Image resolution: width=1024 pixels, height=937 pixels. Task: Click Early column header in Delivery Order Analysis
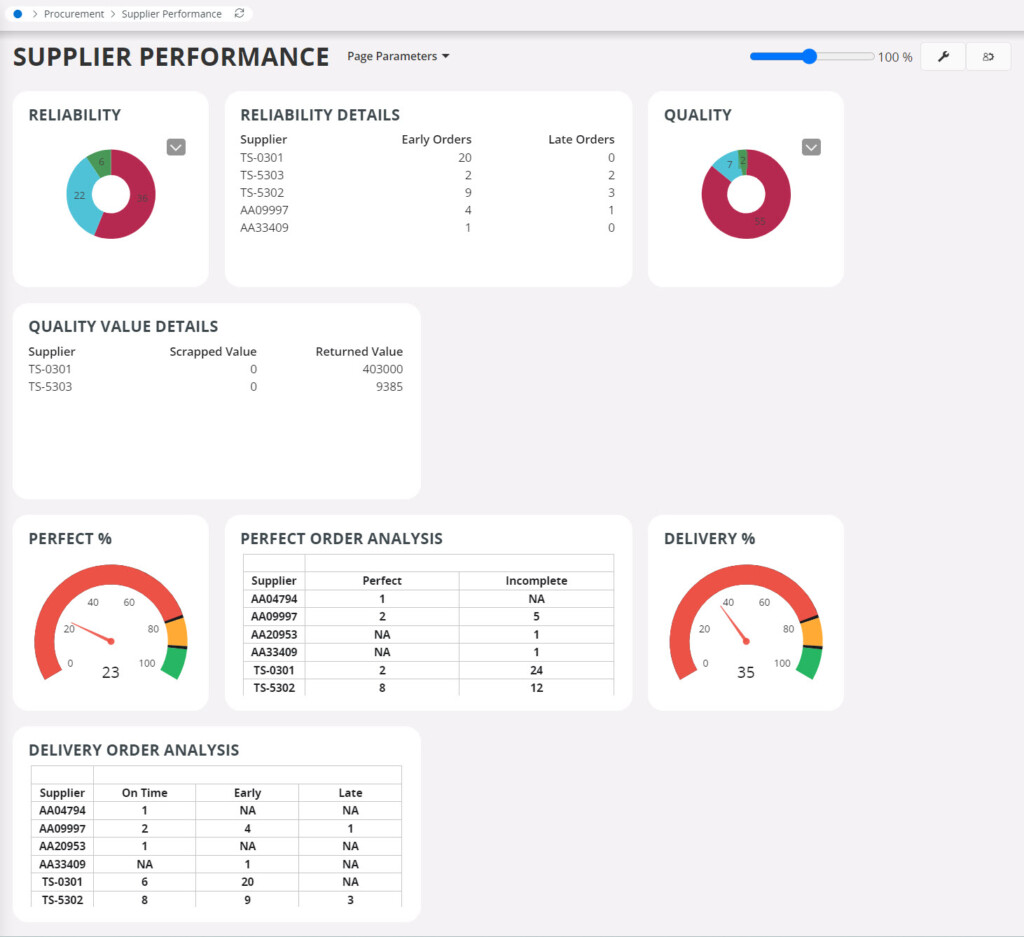(247, 793)
